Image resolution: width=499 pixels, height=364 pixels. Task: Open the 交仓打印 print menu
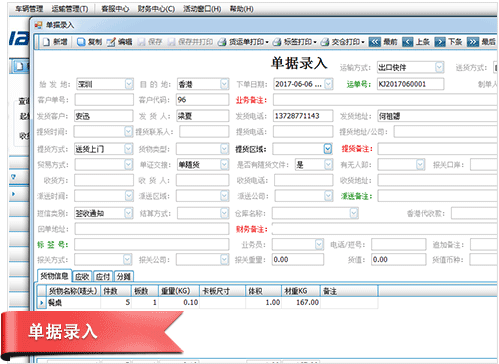point(343,42)
